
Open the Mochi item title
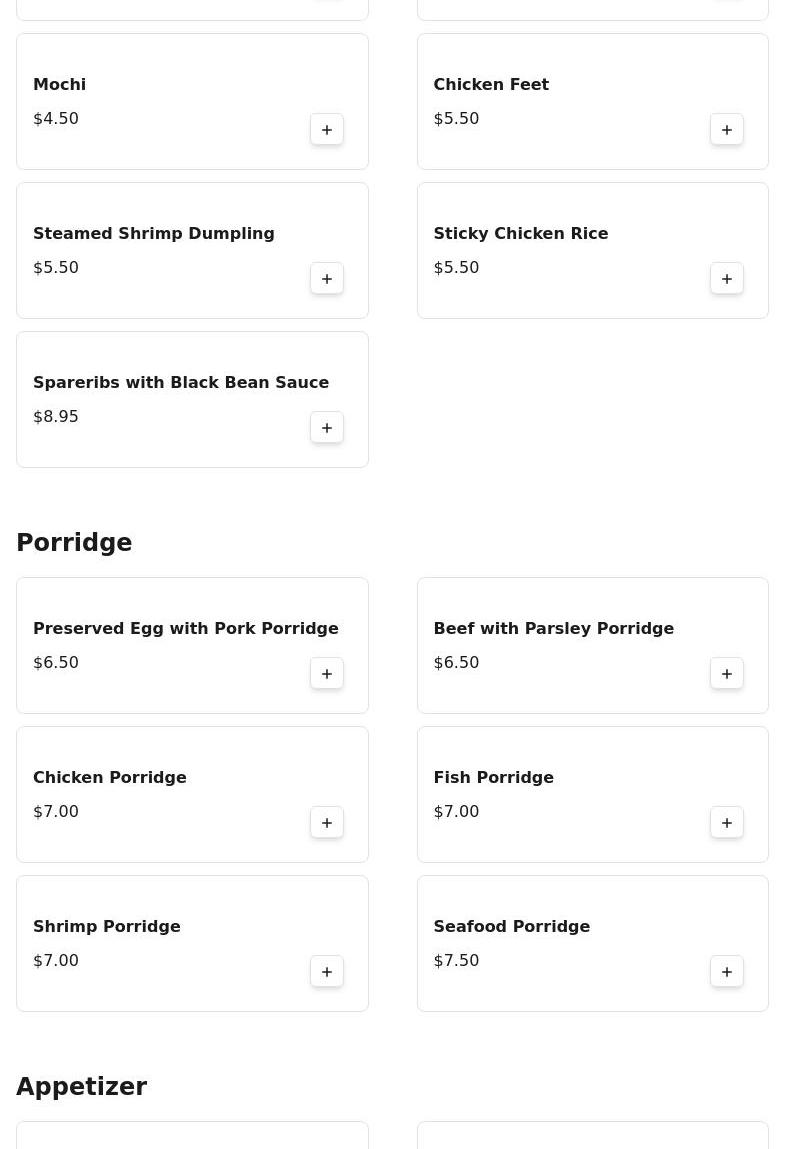(59, 85)
